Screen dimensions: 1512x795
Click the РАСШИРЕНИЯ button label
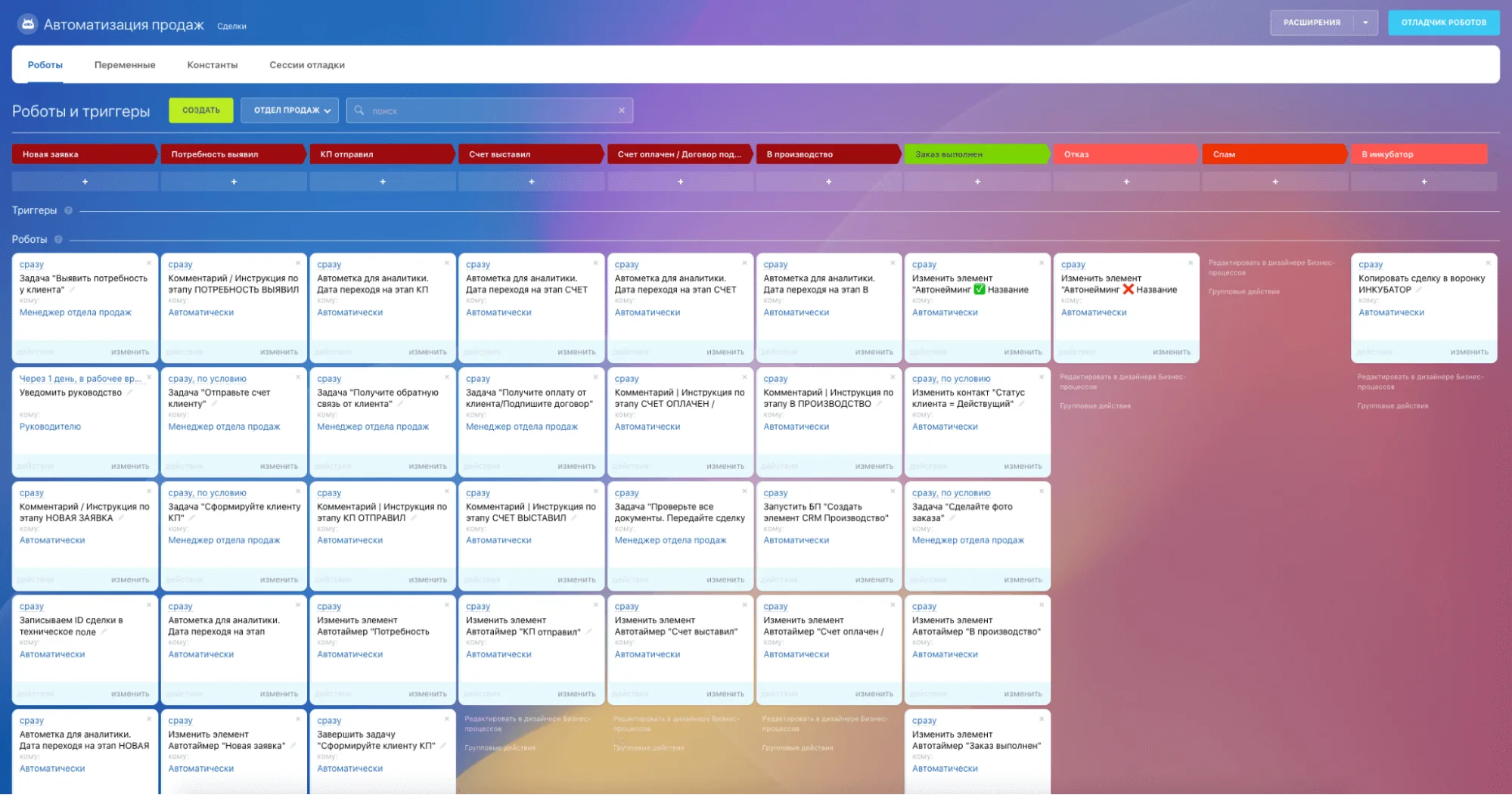(1312, 23)
